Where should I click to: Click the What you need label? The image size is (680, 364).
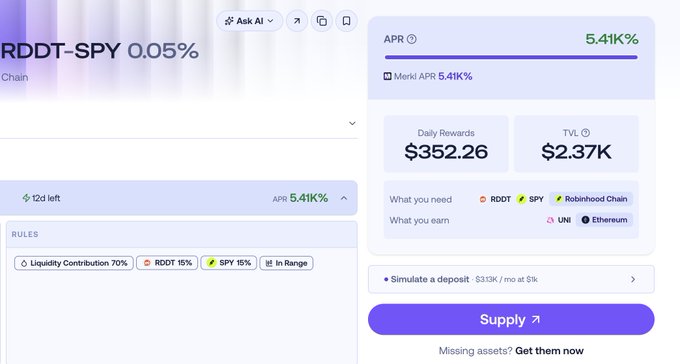(x=420, y=200)
